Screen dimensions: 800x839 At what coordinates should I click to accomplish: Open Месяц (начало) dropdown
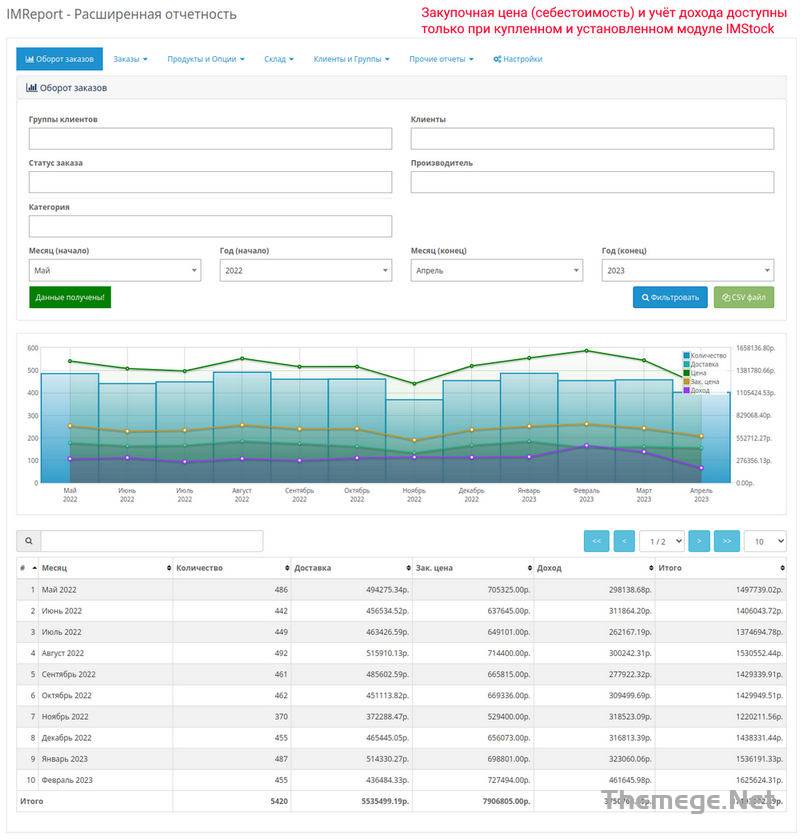tap(115, 270)
